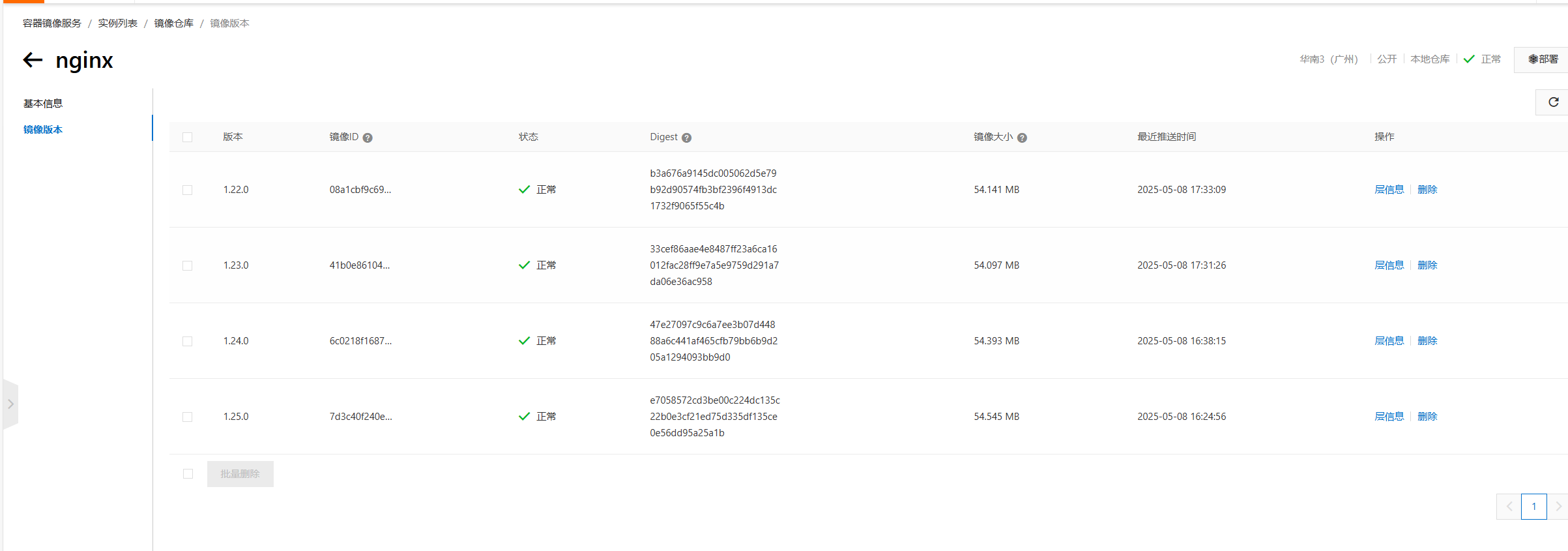Open help tooltip next to Digest
This screenshot has height=551, width=1568.
[686, 138]
